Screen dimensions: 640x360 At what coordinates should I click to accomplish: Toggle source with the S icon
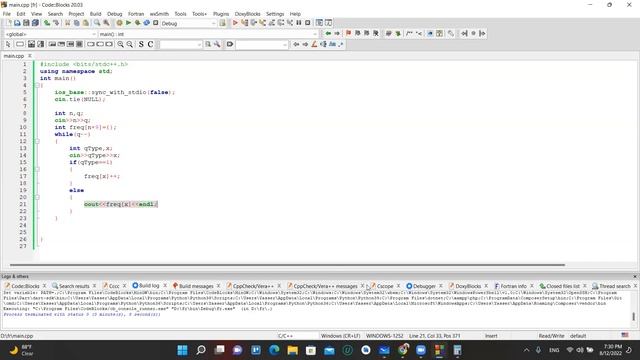tap(141, 44)
